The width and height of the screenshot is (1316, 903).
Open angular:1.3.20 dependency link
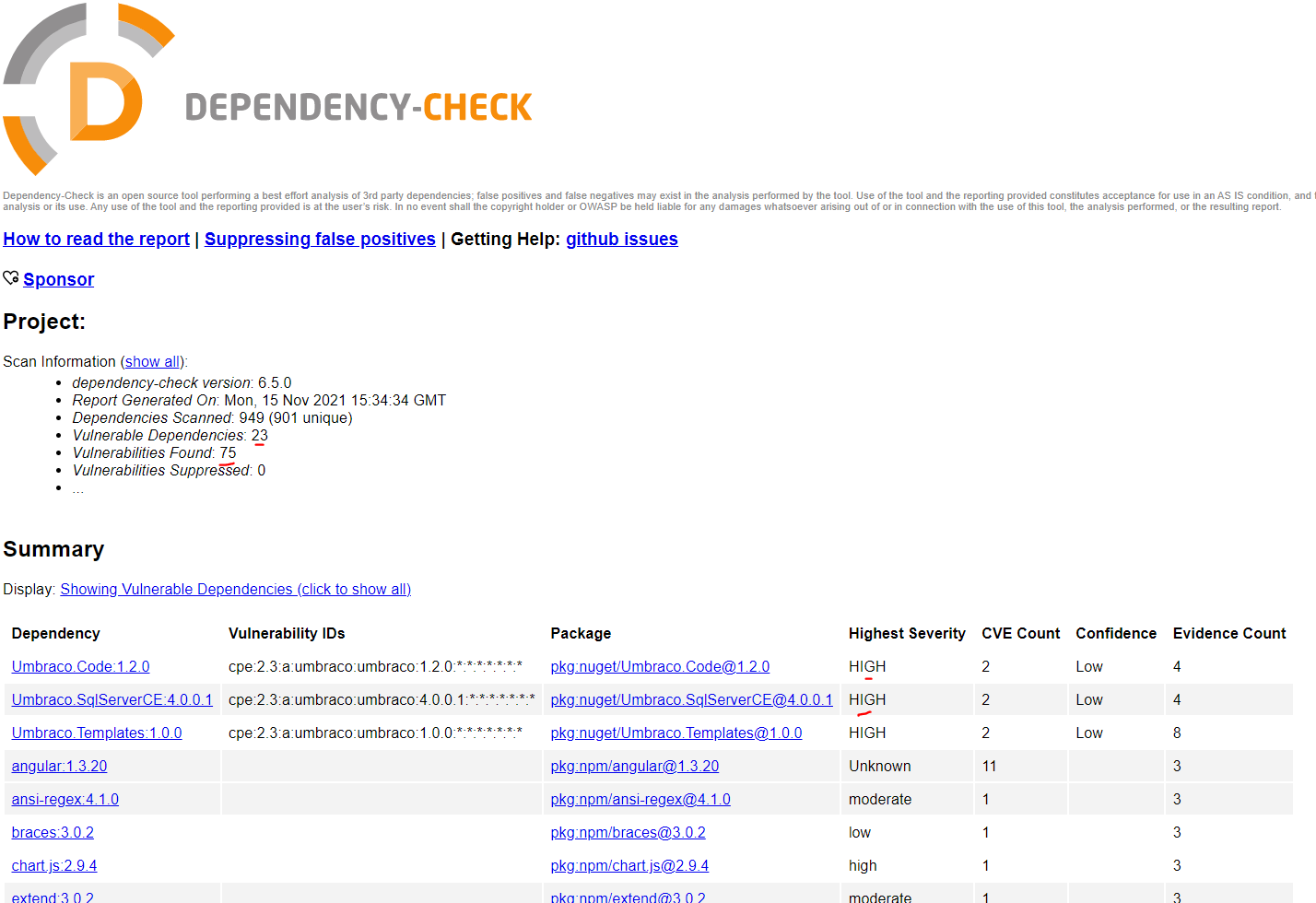[59, 766]
